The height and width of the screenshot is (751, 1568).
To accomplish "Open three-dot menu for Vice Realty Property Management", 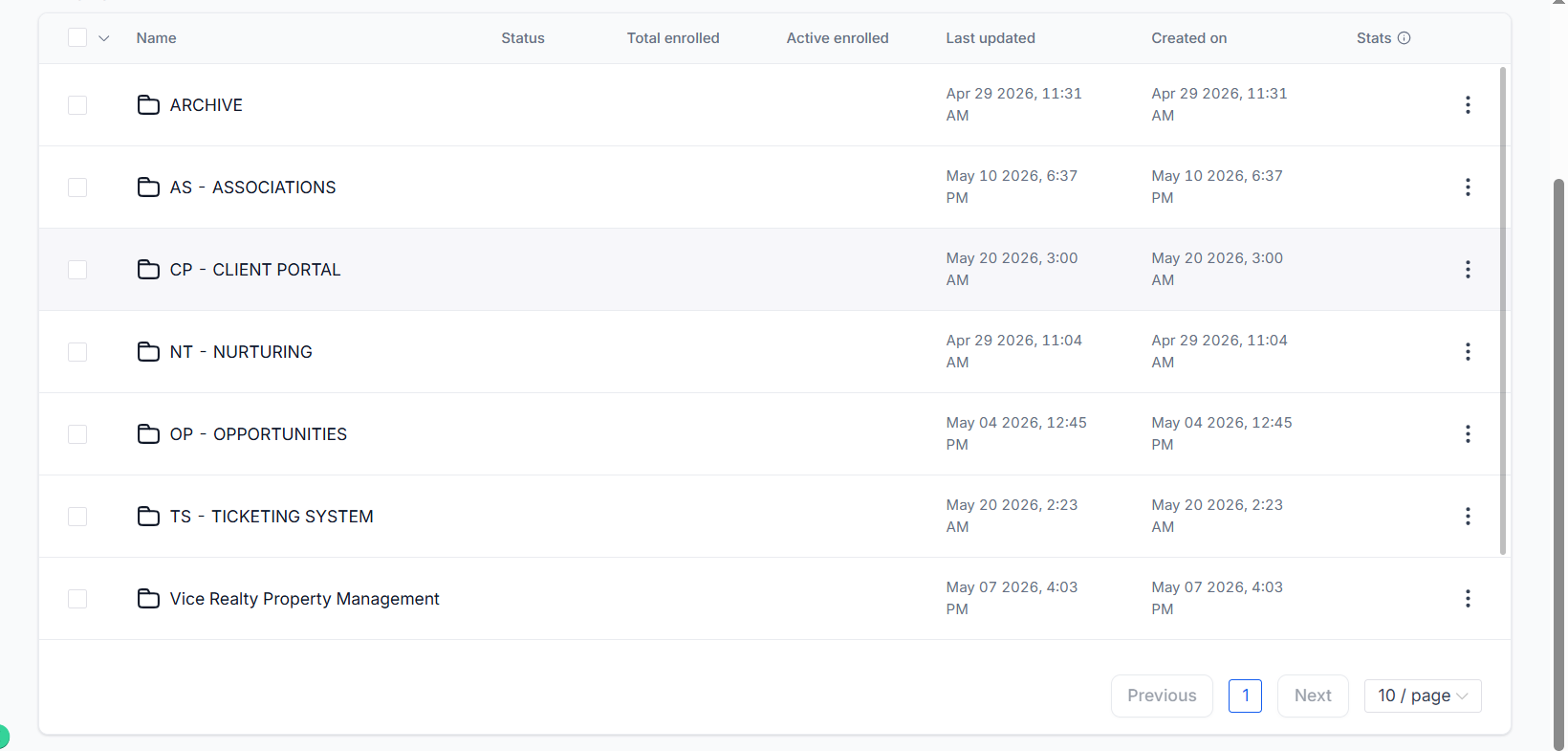I will 1468,599.
